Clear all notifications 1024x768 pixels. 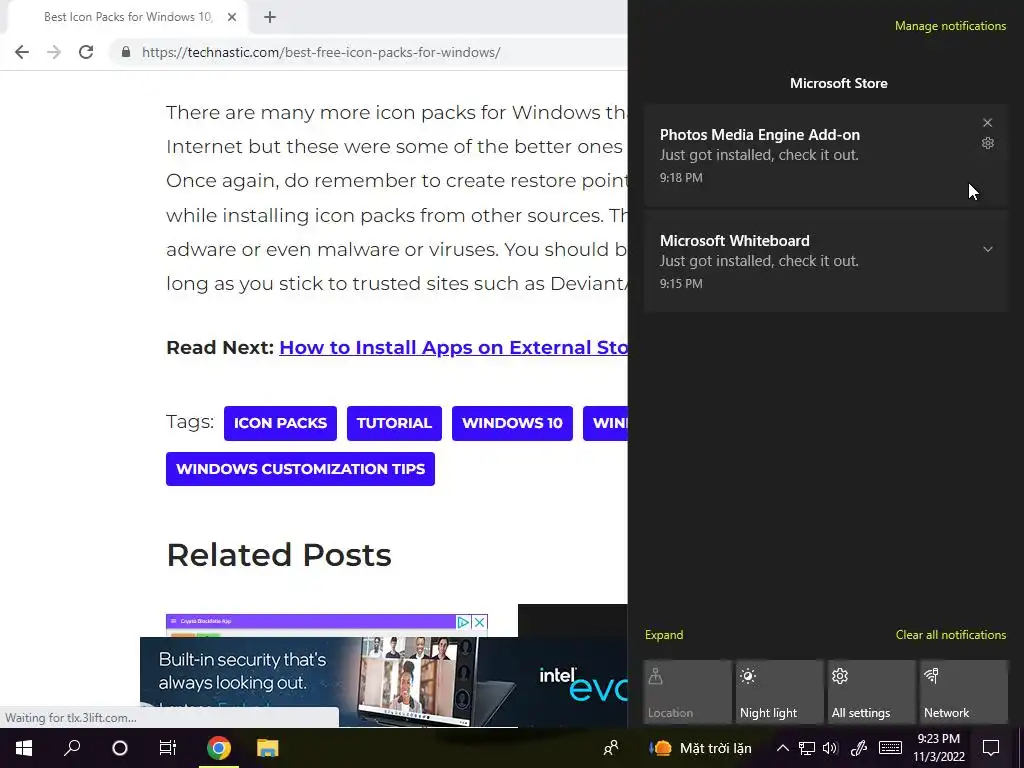951,635
